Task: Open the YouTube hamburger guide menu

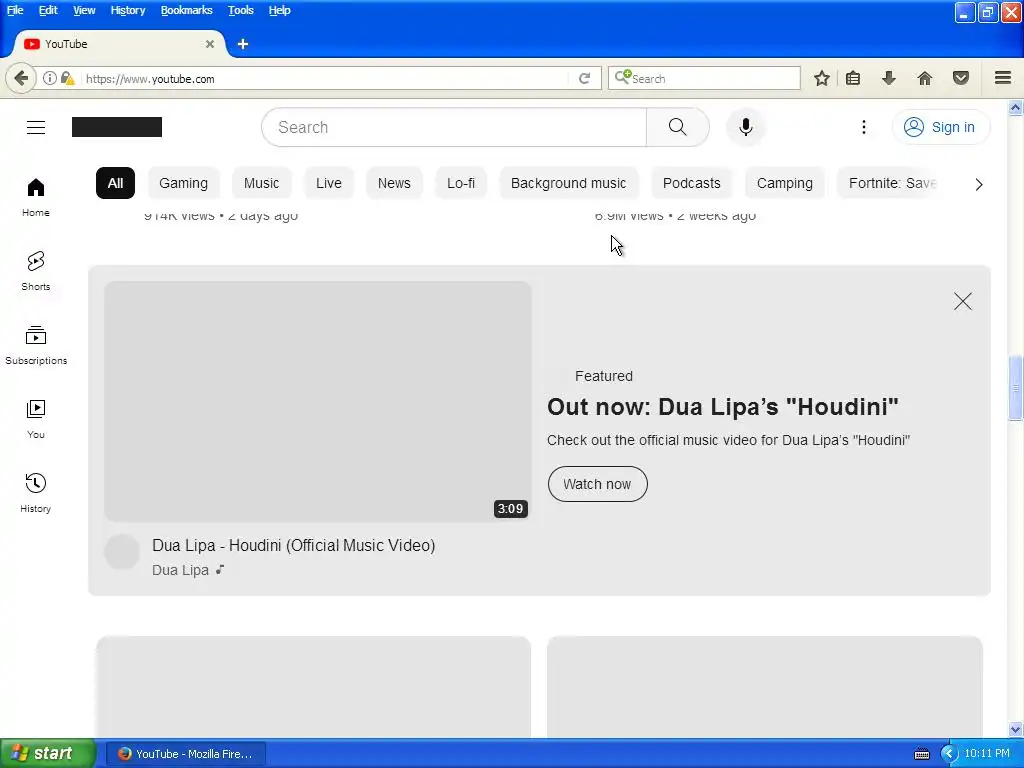Action: 36,127
